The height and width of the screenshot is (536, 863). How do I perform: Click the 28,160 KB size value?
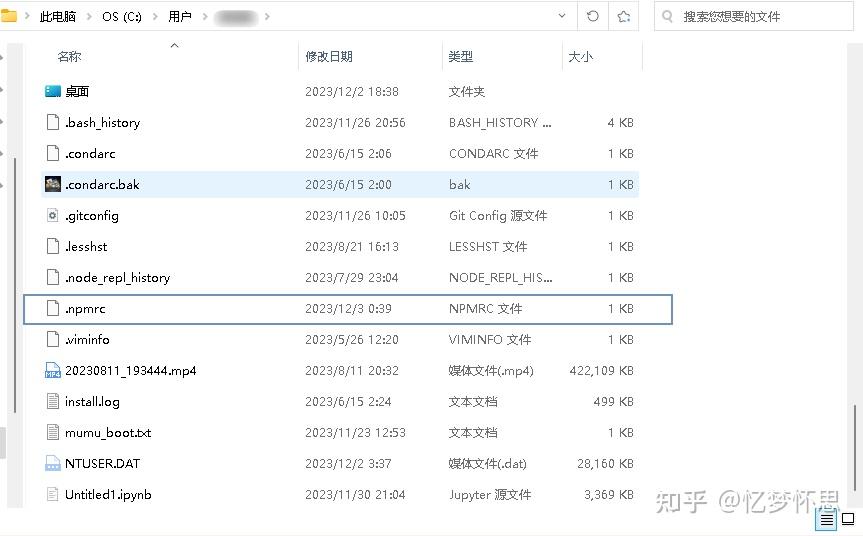(x=605, y=463)
